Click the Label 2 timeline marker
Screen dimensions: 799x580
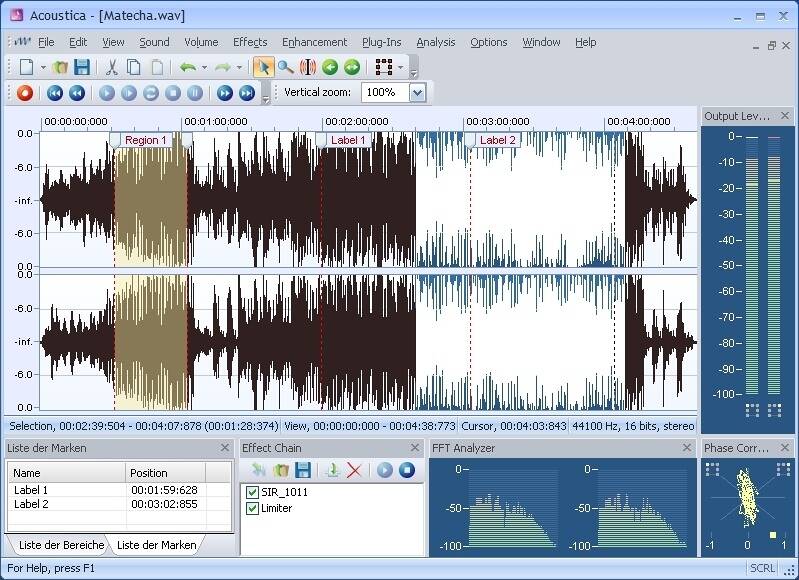point(497,140)
